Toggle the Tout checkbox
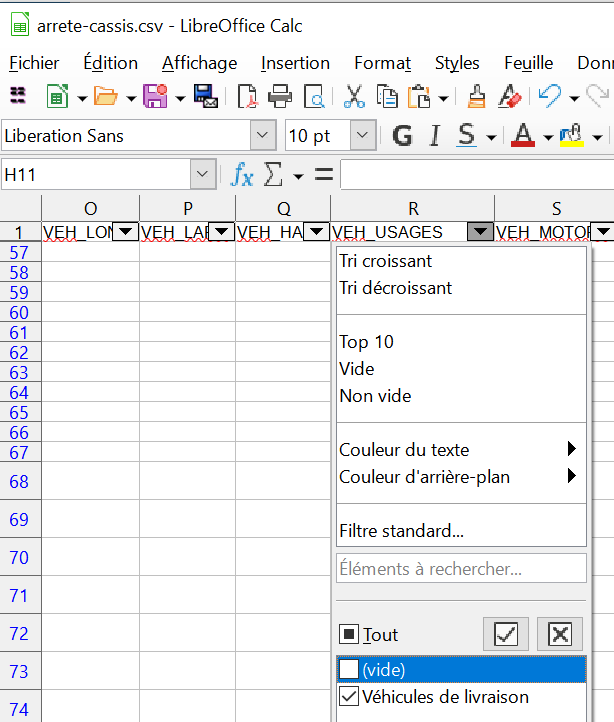This screenshot has height=722, width=614. 349,634
